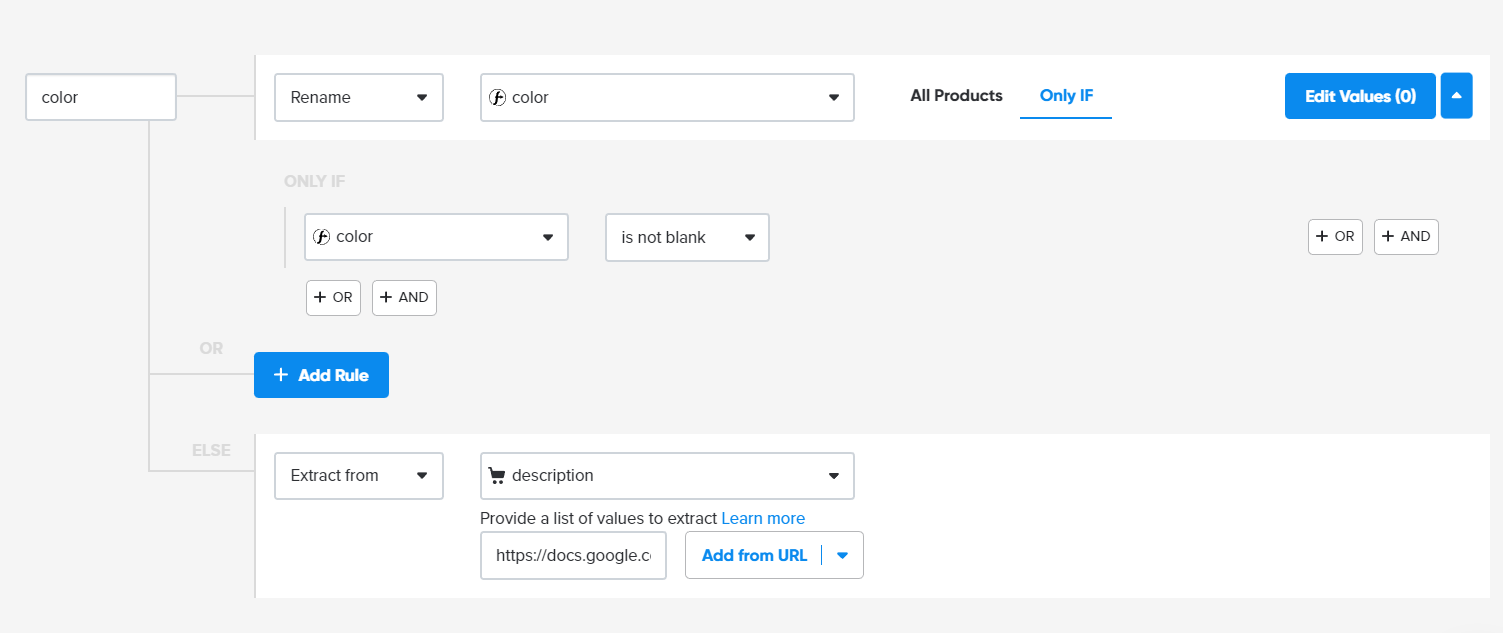Click the function icon in the ONLY IF color dropdown

click(x=321, y=237)
